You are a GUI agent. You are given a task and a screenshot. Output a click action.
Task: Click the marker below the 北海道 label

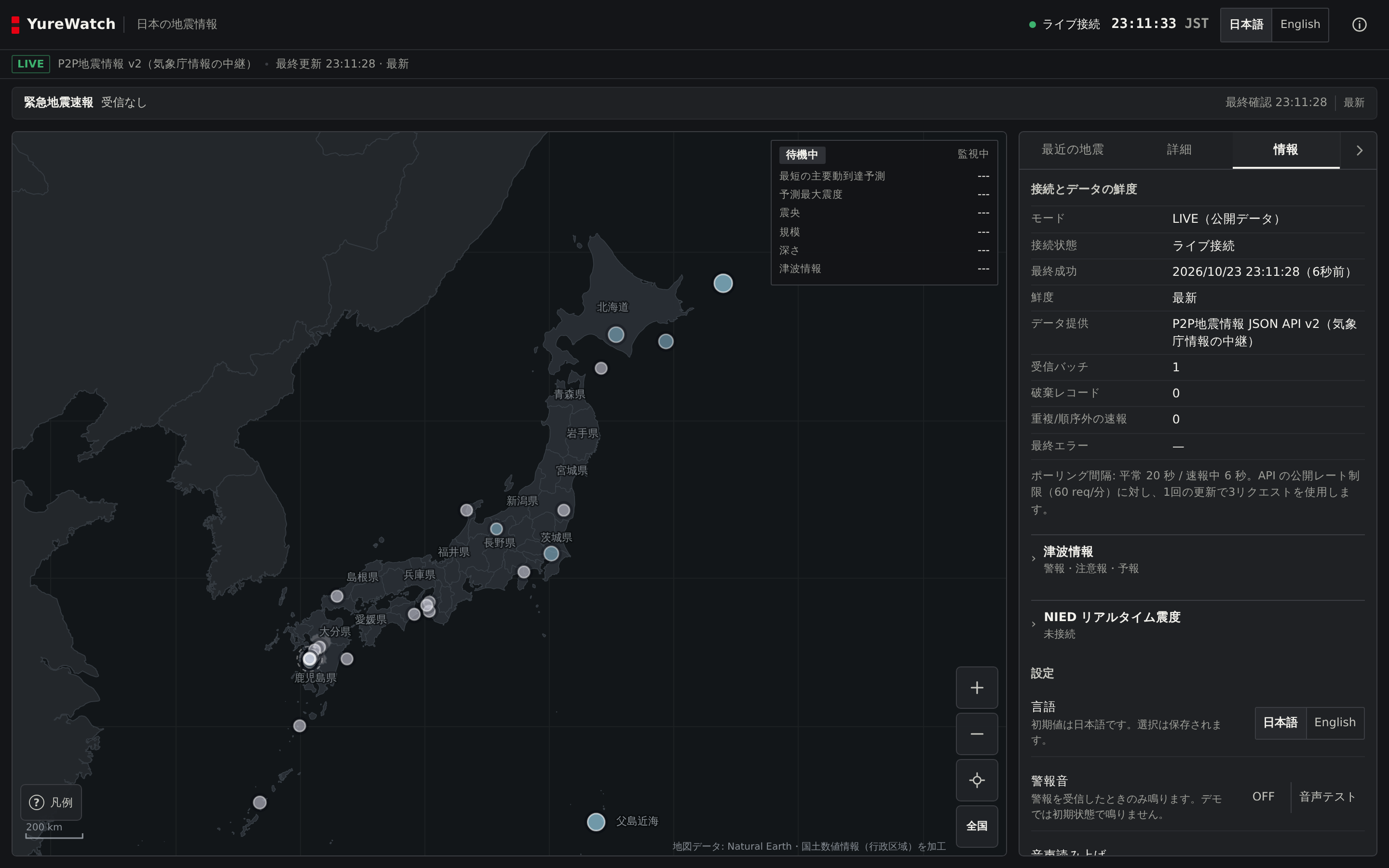tap(616, 335)
